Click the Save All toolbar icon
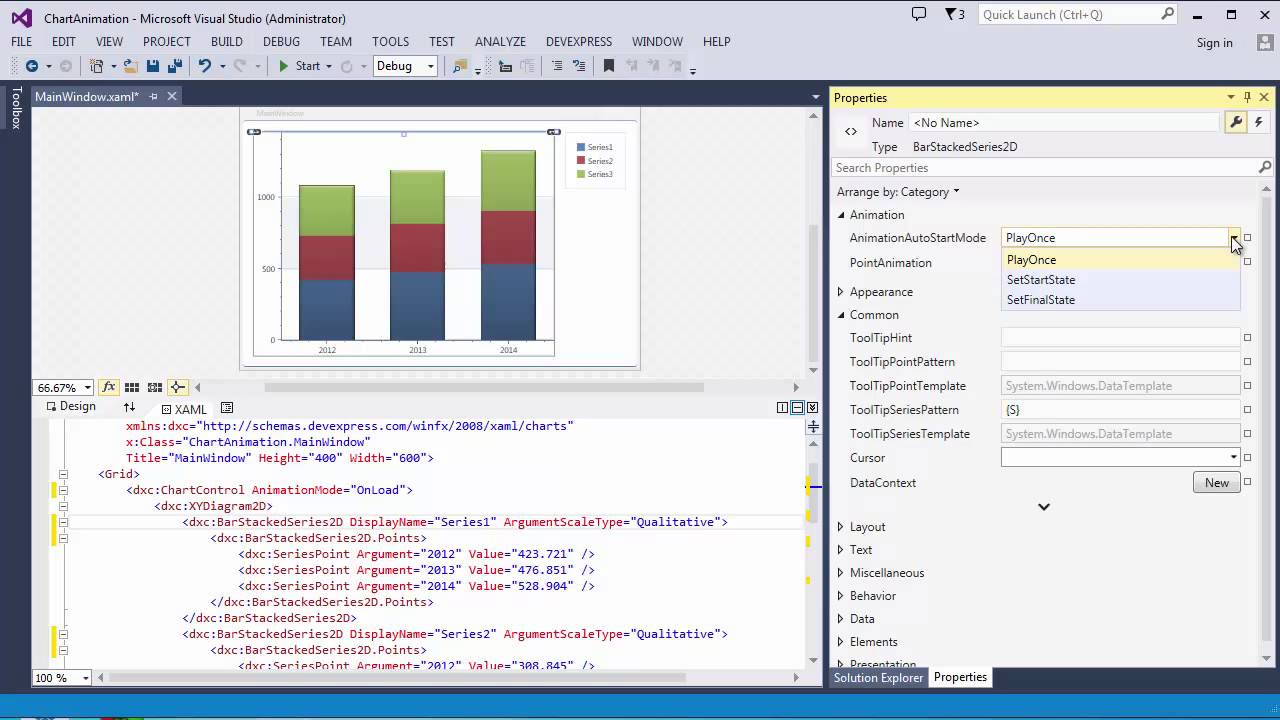Image resolution: width=1280 pixels, height=720 pixels. click(x=175, y=66)
